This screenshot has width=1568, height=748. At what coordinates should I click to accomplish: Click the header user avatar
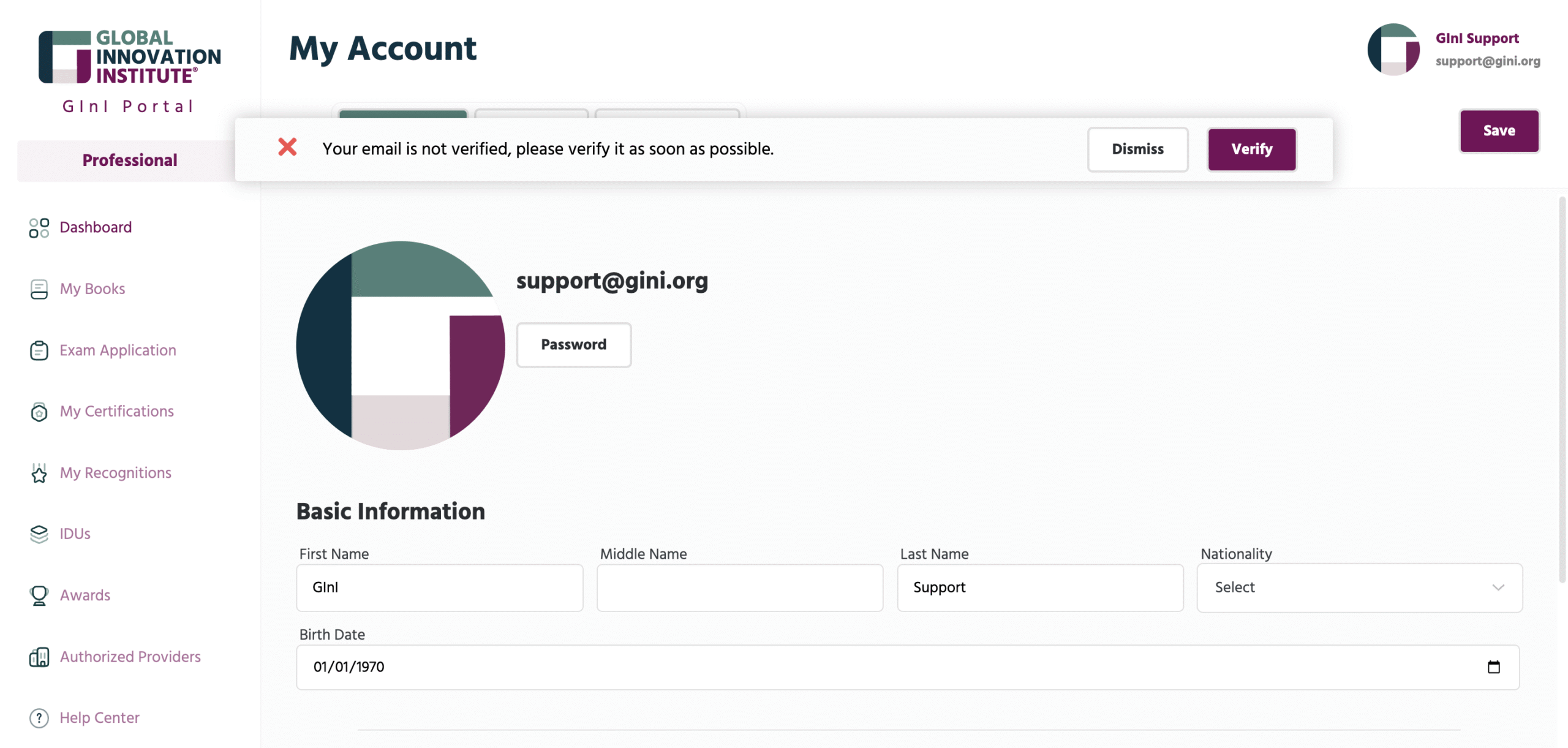coord(1393,50)
